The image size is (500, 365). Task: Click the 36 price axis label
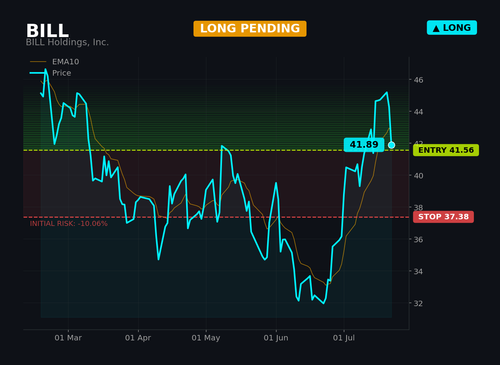(418, 240)
